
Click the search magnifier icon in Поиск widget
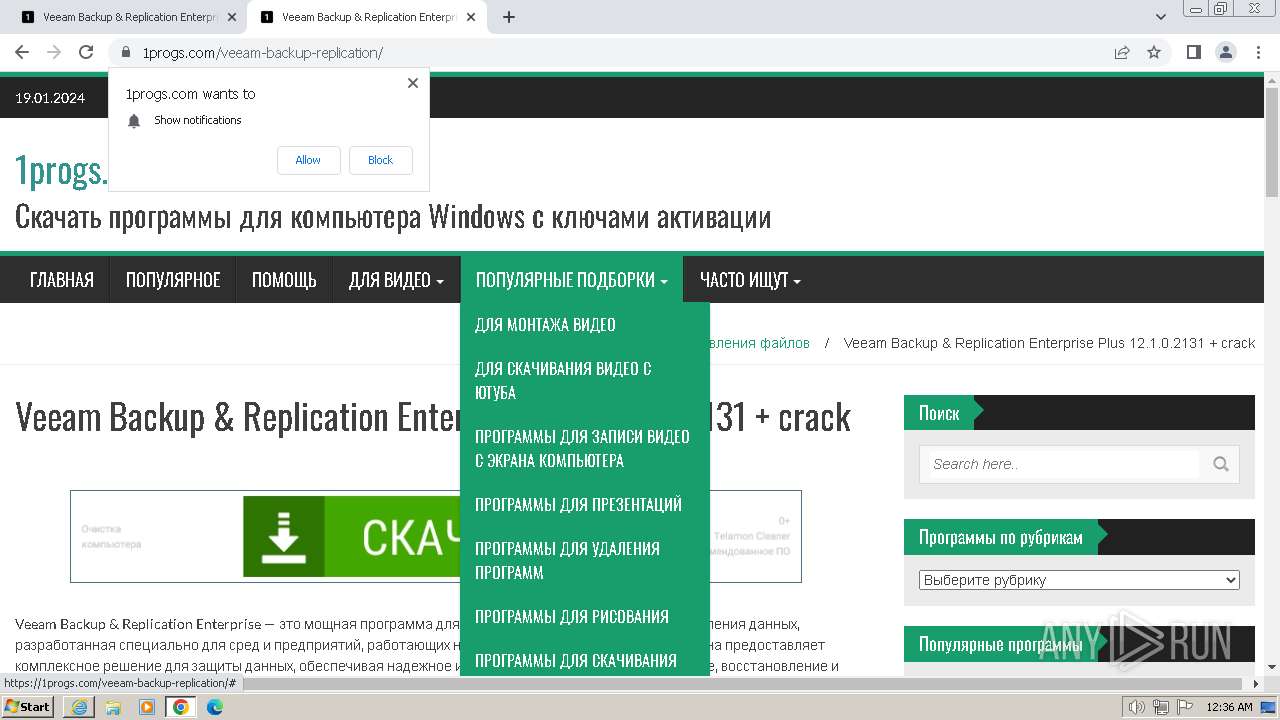click(x=1220, y=464)
